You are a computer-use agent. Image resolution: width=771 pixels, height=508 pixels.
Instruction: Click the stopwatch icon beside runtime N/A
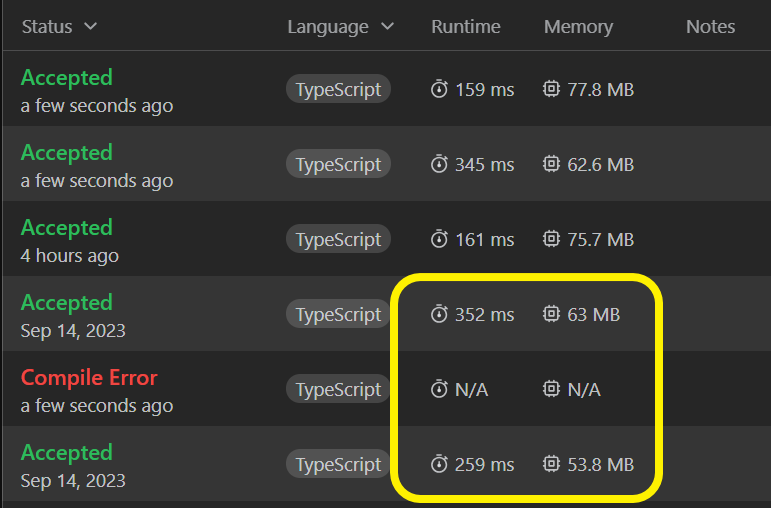pos(439,389)
